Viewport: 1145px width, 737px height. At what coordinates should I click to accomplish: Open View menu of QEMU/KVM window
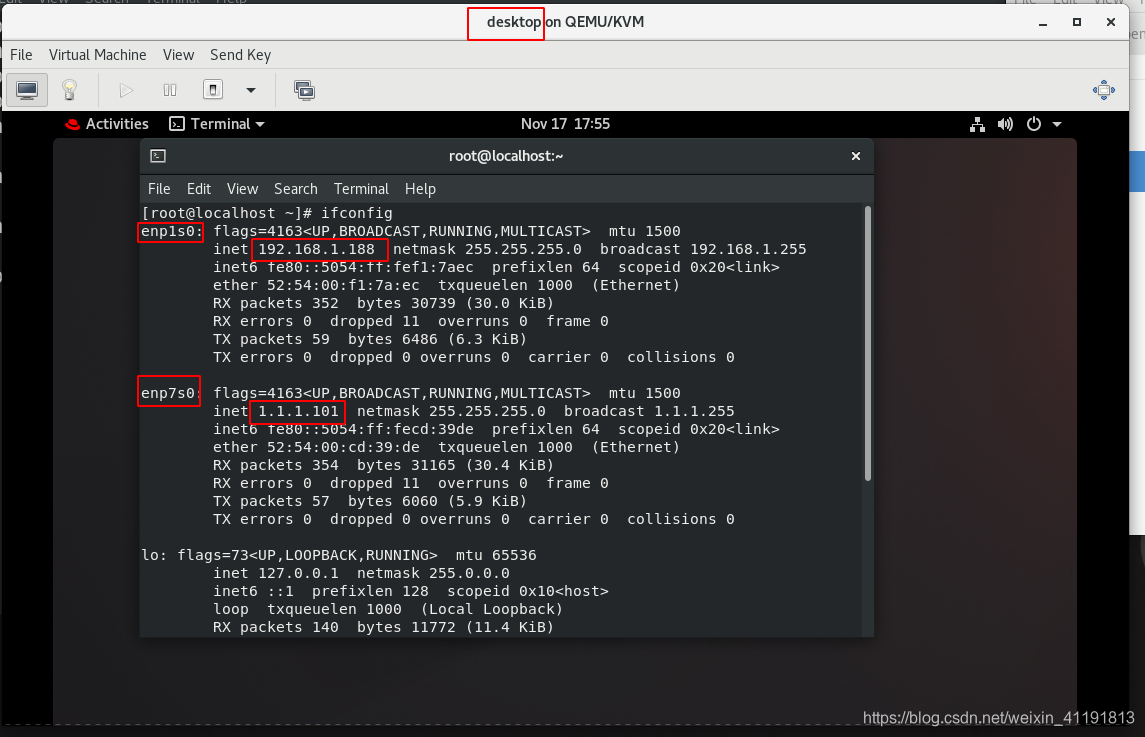point(178,55)
